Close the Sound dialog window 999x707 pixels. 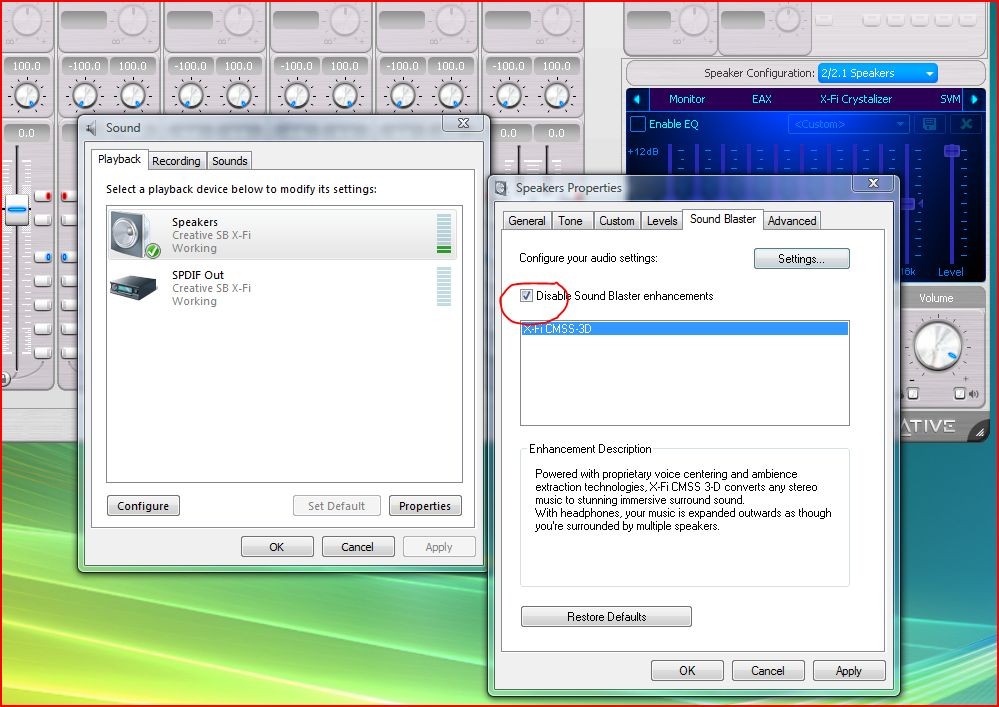click(463, 123)
